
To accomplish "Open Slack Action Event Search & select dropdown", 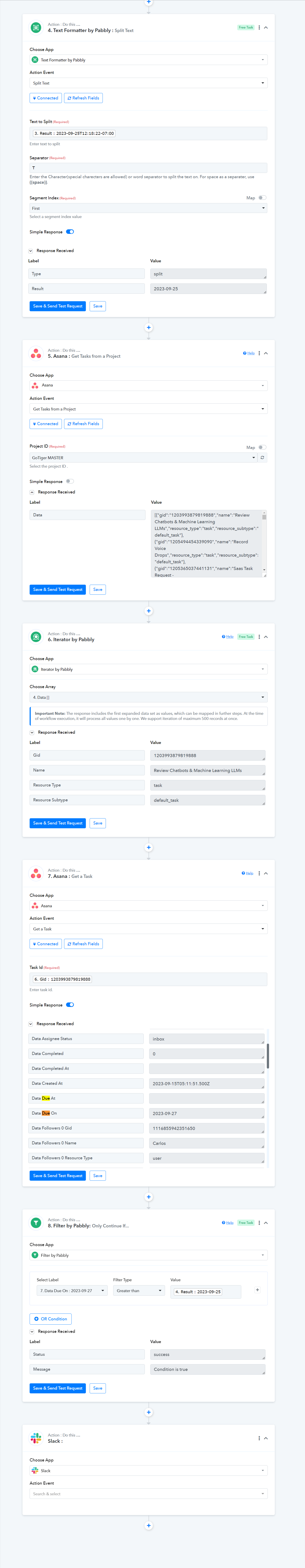I will pyautogui.click(x=148, y=1494).
